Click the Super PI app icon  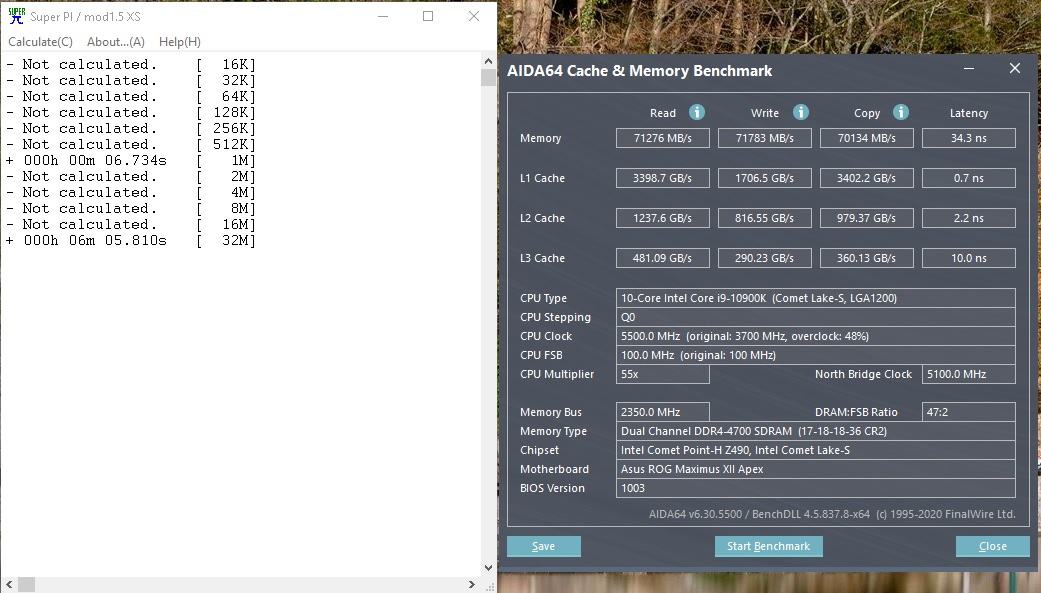17,16
